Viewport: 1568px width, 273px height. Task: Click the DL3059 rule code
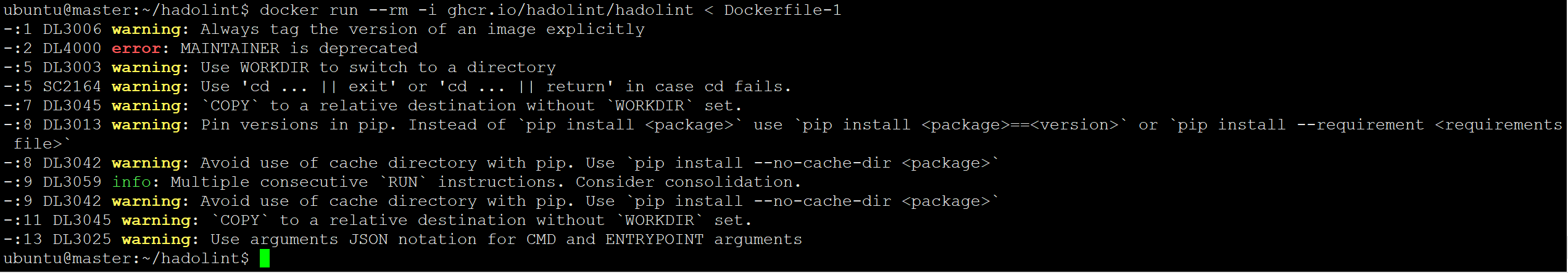(x=72, y=182)
